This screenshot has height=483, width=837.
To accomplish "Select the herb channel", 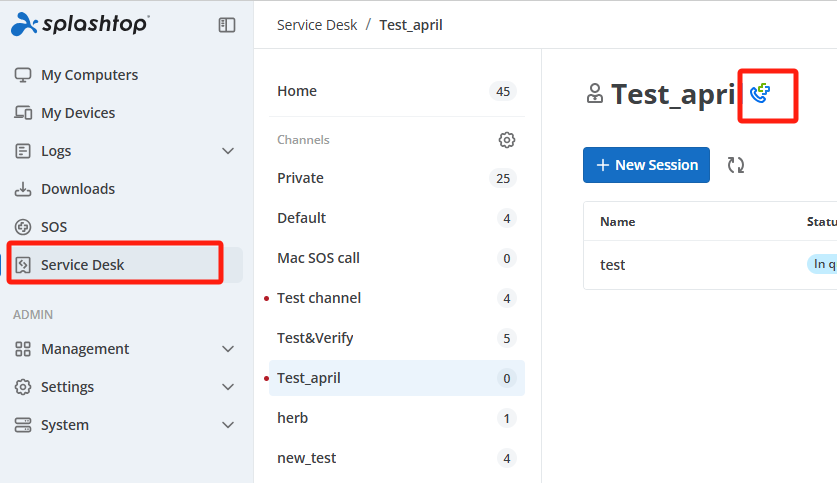I will [x=397, y=418].
